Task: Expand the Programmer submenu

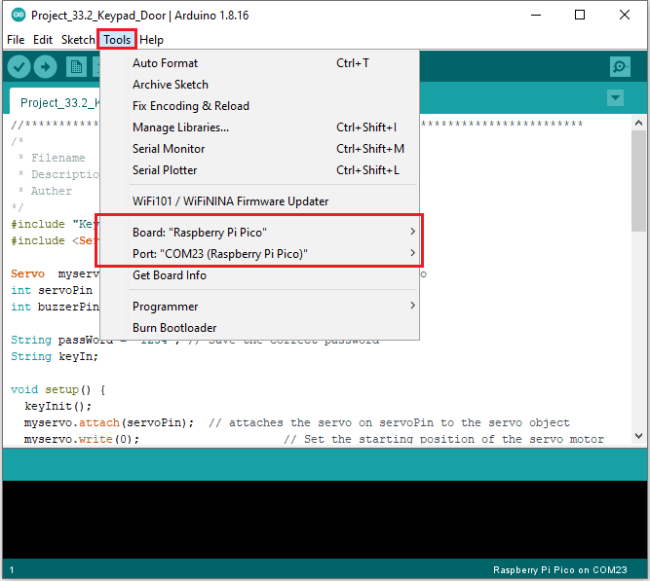Action: pyautogui.click(x=260, y=307)
